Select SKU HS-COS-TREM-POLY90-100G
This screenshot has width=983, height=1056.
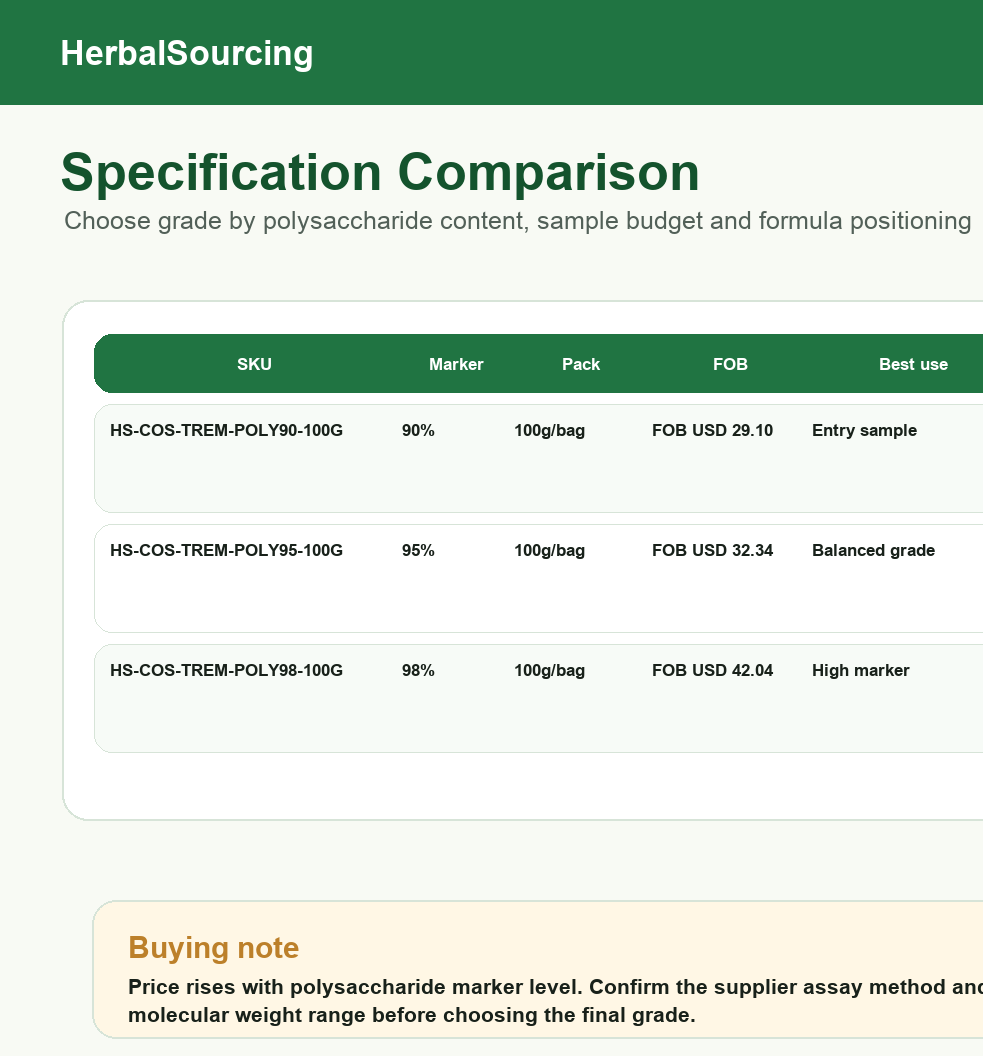pos(226,430)
